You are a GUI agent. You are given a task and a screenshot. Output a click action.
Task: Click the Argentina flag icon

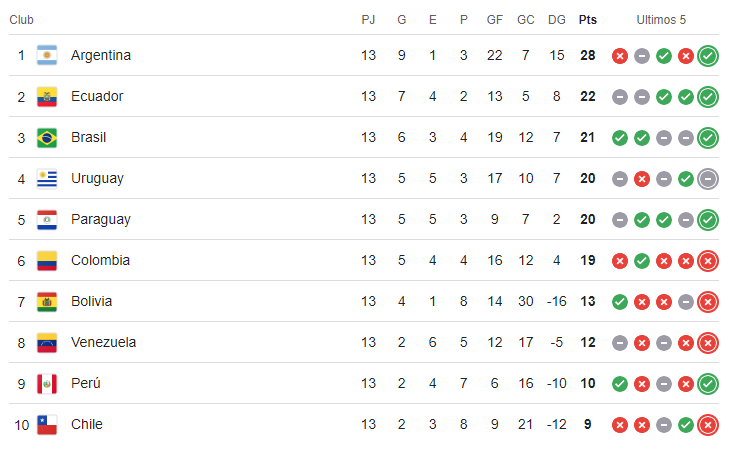[47, 56]
